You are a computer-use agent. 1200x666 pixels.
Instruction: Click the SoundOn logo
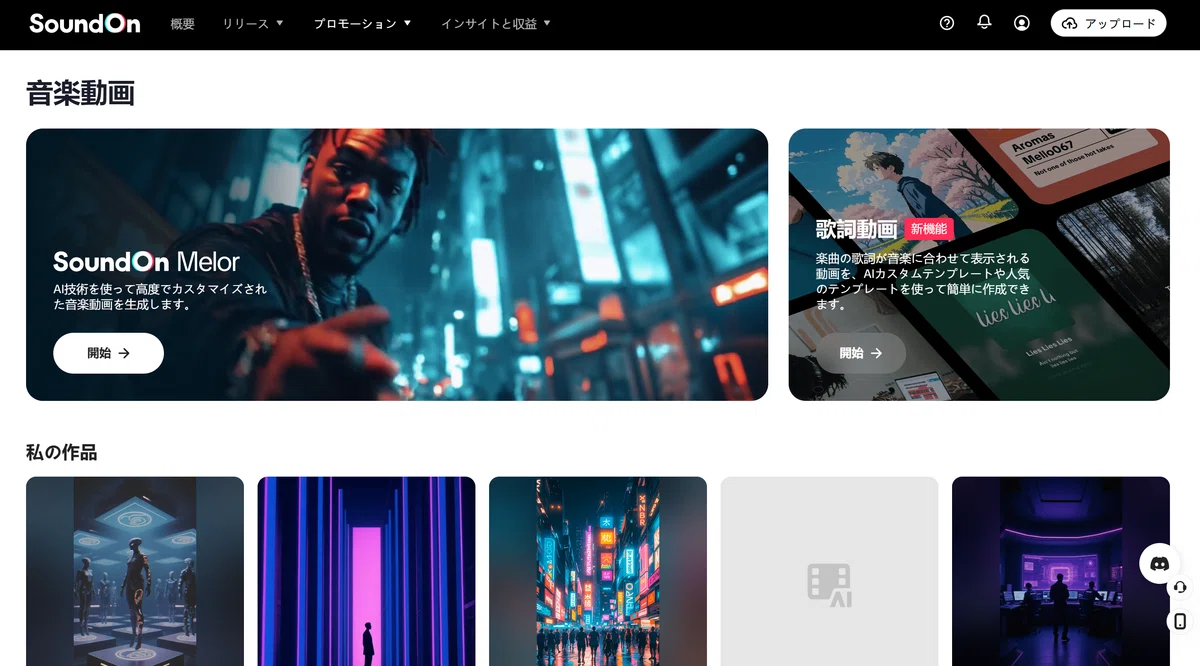[85, 23]
